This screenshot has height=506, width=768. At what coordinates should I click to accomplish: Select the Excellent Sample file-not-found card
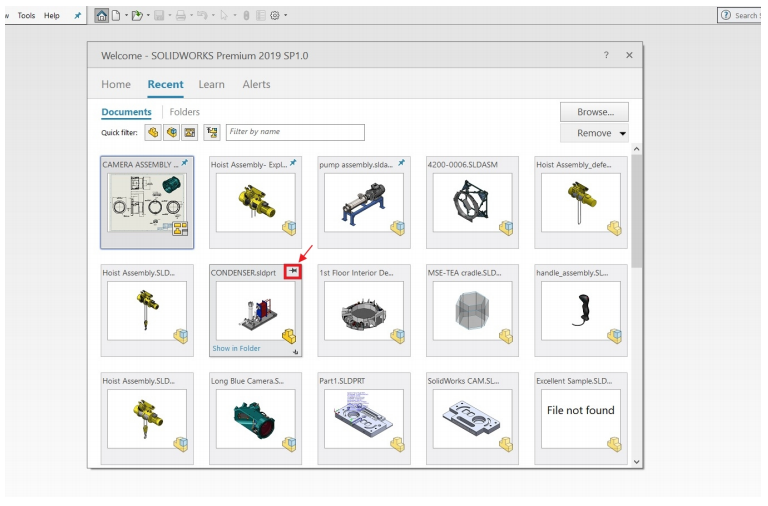coord(581,419)
